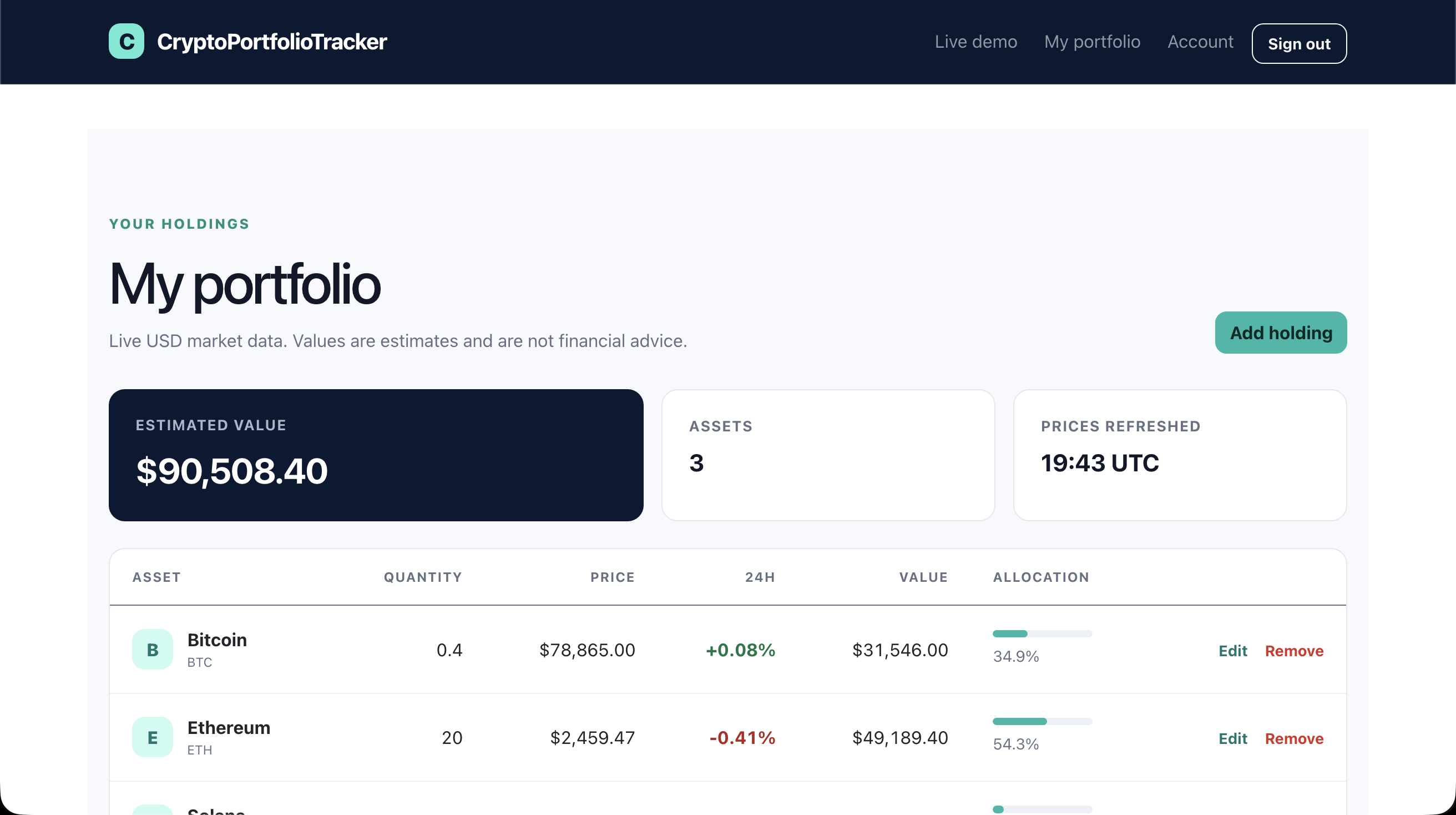1456x815 pixels.
Task: Click Bitcoin value $31,546.00
Action: [901, 650]
